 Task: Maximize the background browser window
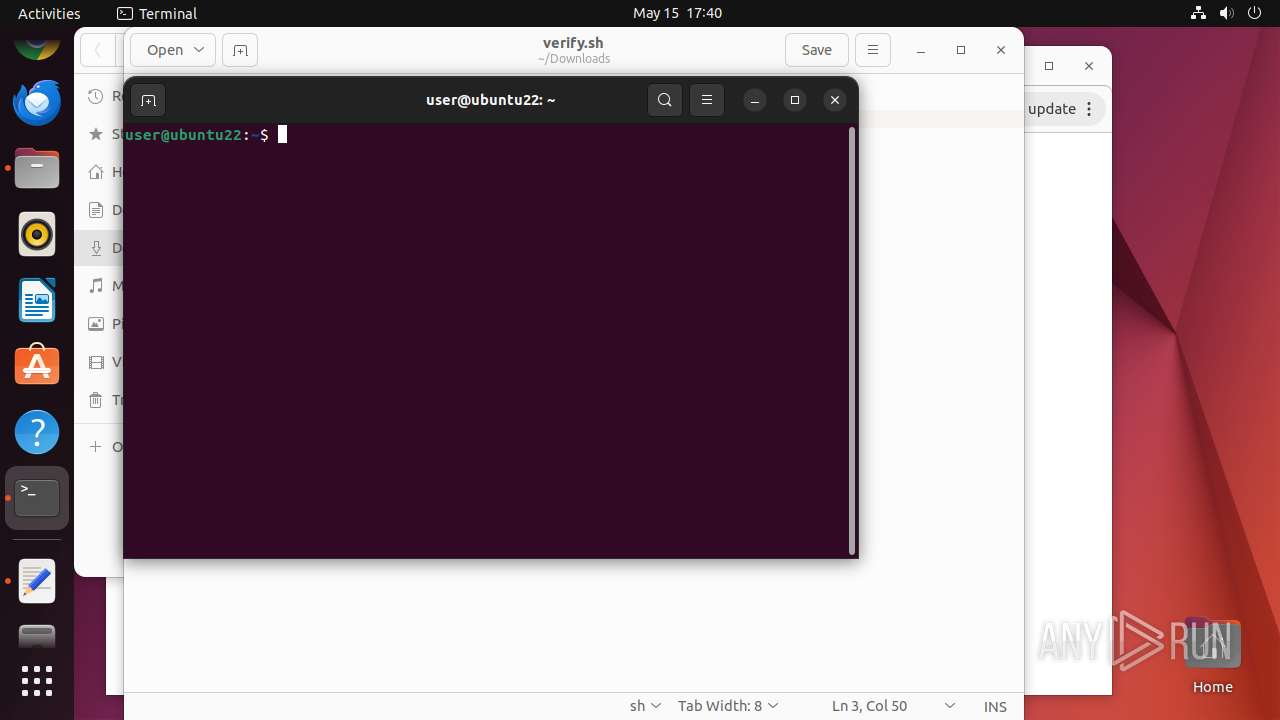[x=1049, y=66]
